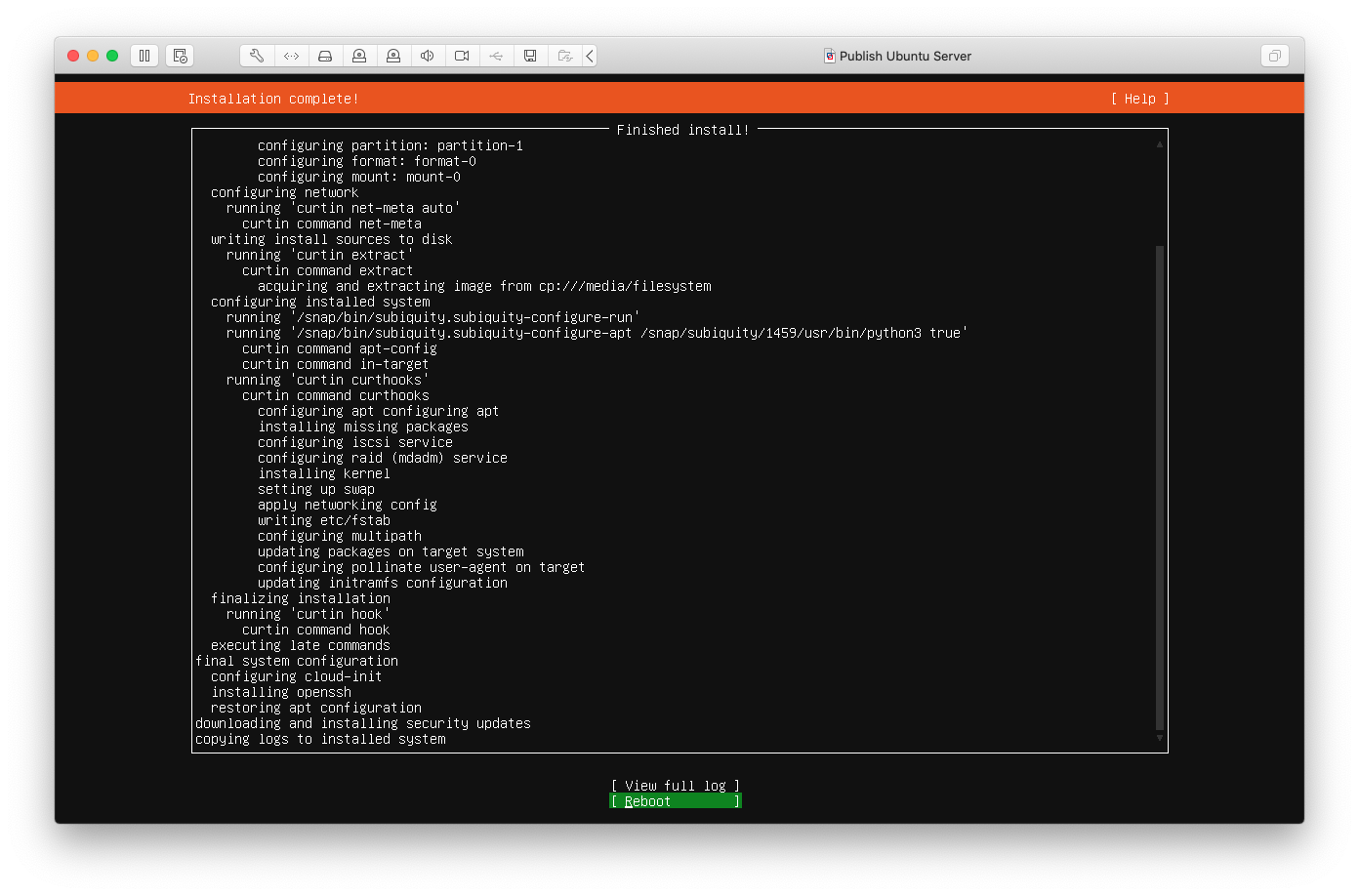This screenshot has width=1359, height=896.
Task: Click the camera device icon
Action: point(462,56)
